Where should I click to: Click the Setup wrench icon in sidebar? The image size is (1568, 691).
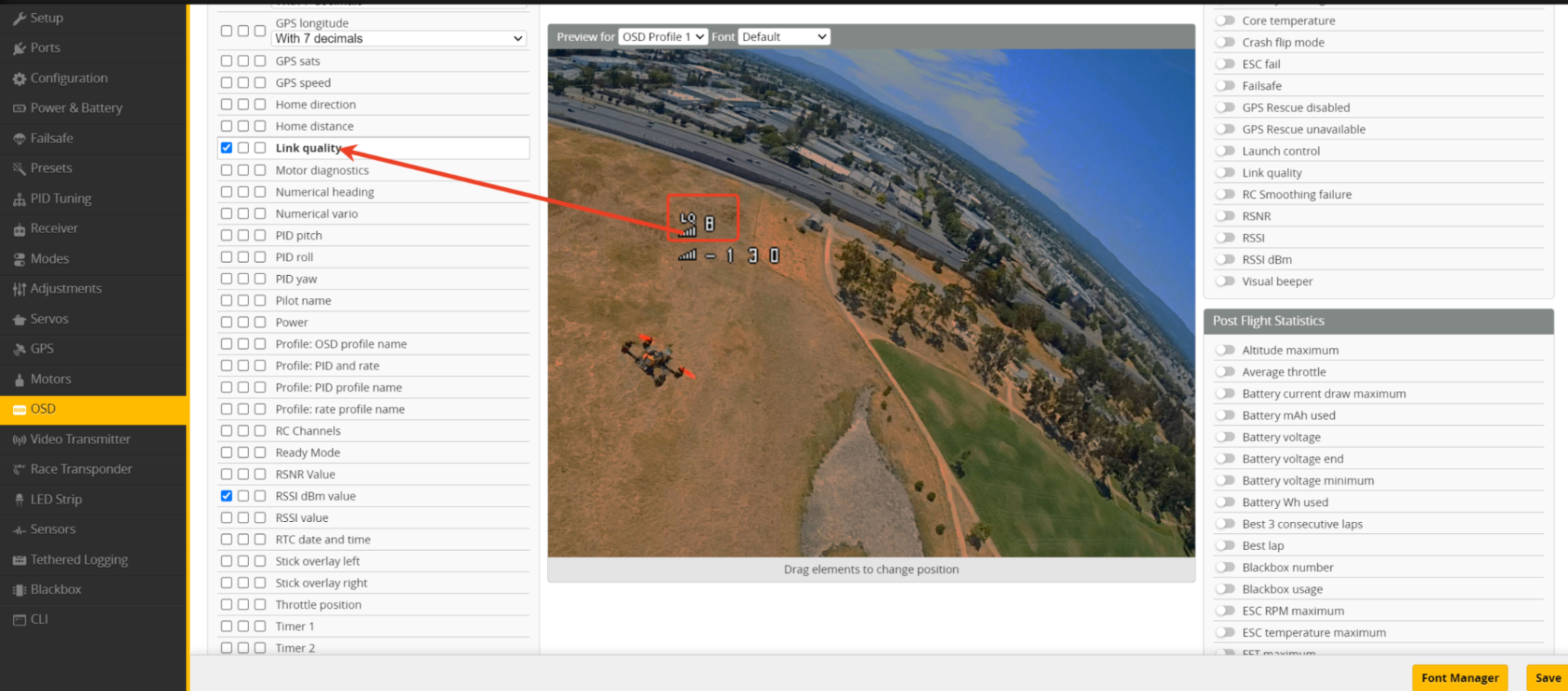tap(19, 18)
